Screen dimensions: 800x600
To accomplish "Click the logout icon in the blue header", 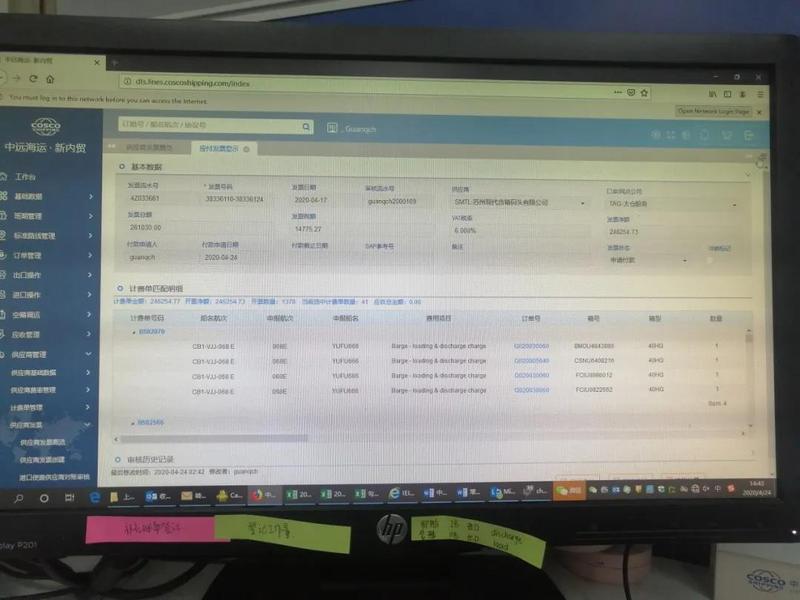I will tap(748, 134).
